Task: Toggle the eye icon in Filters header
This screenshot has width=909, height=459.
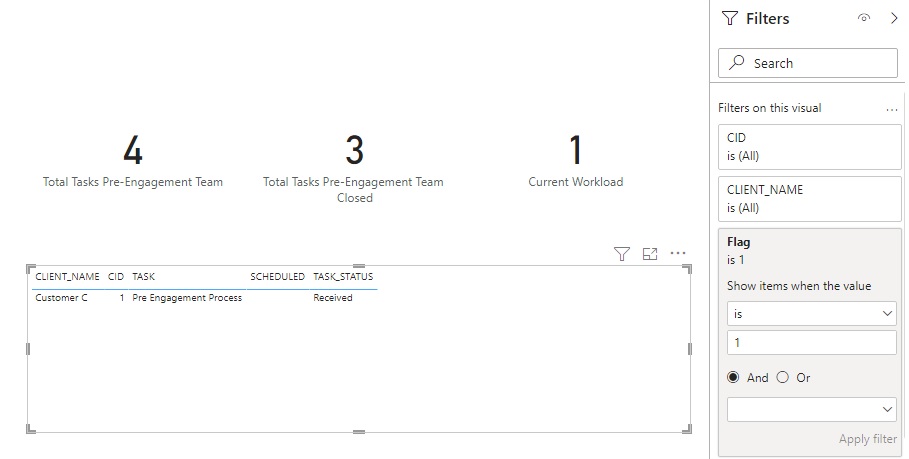Action: click(x=864, y=18)
